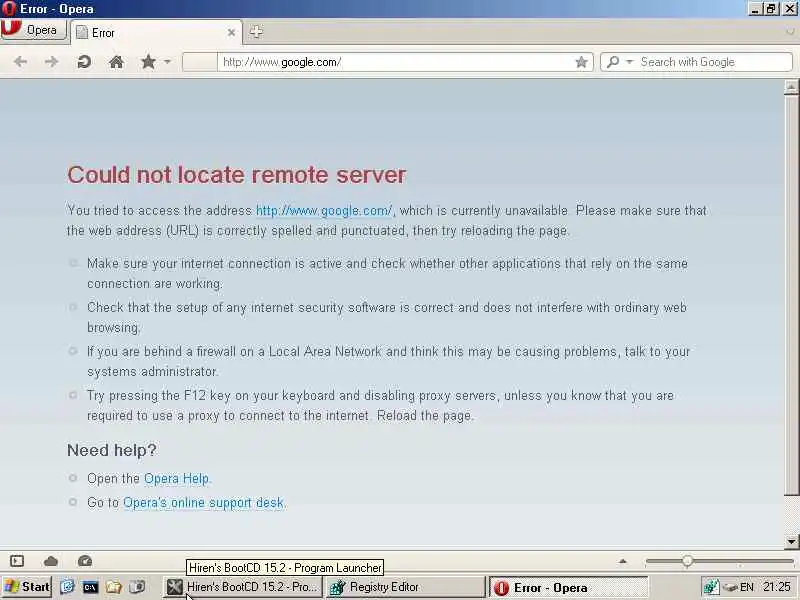Go forward to next page
Screen dimensions: 800x600
[x=52, y=62]
